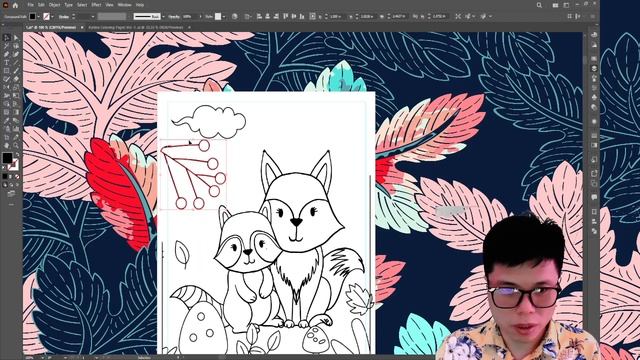Switch to the second document tab
Image resolution: width=640 pixels, height=360 pixels.
coord(136,27)
